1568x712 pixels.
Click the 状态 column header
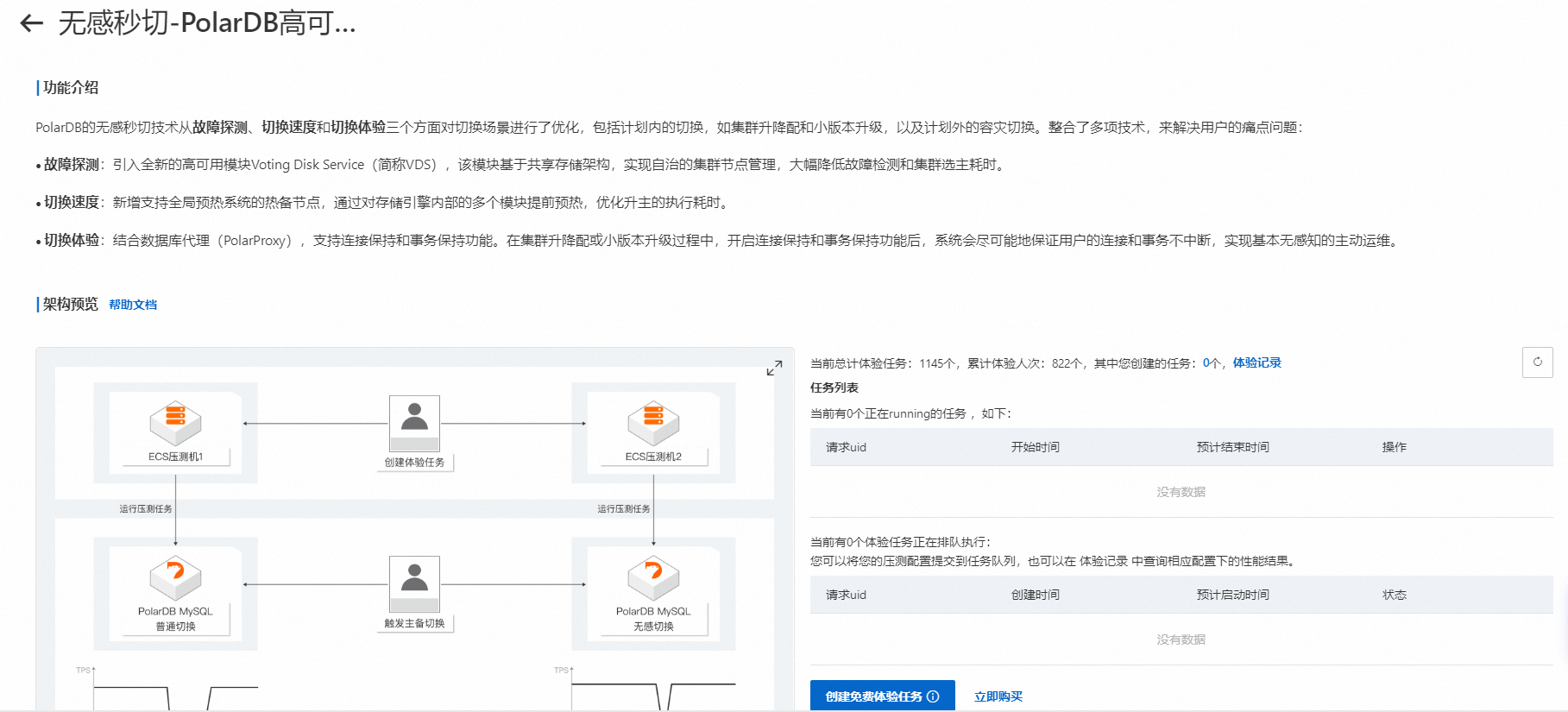[x=1394, y=595]
